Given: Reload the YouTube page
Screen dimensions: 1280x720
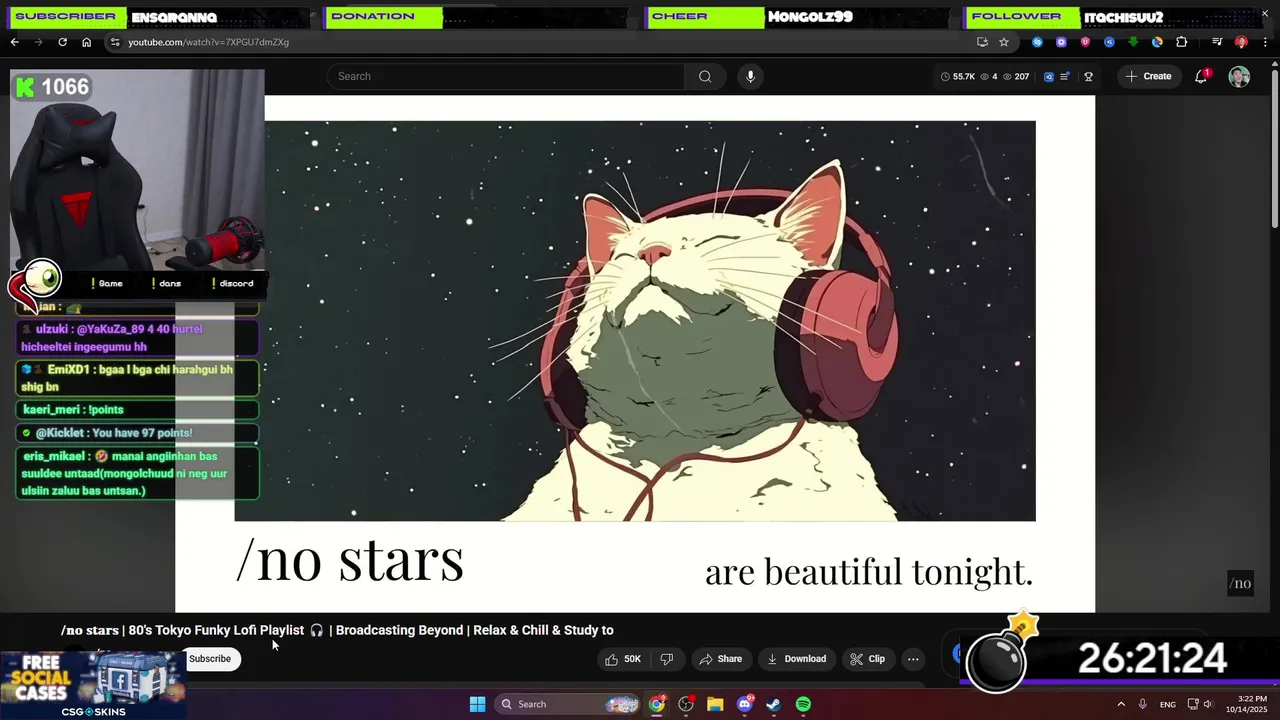Looking at the screenshot, I should tap(62, 42).
